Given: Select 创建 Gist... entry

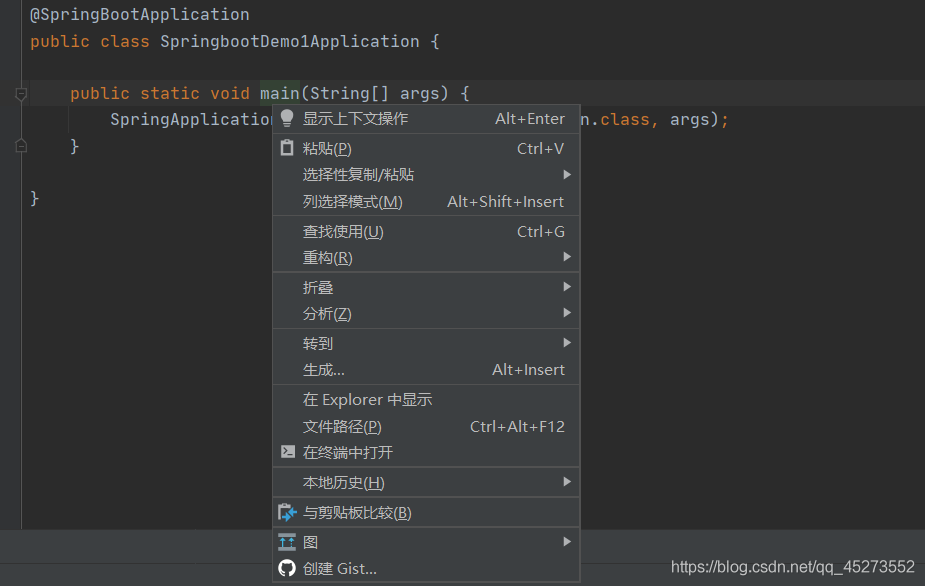Looking at the screenshot, I should 426,568.
